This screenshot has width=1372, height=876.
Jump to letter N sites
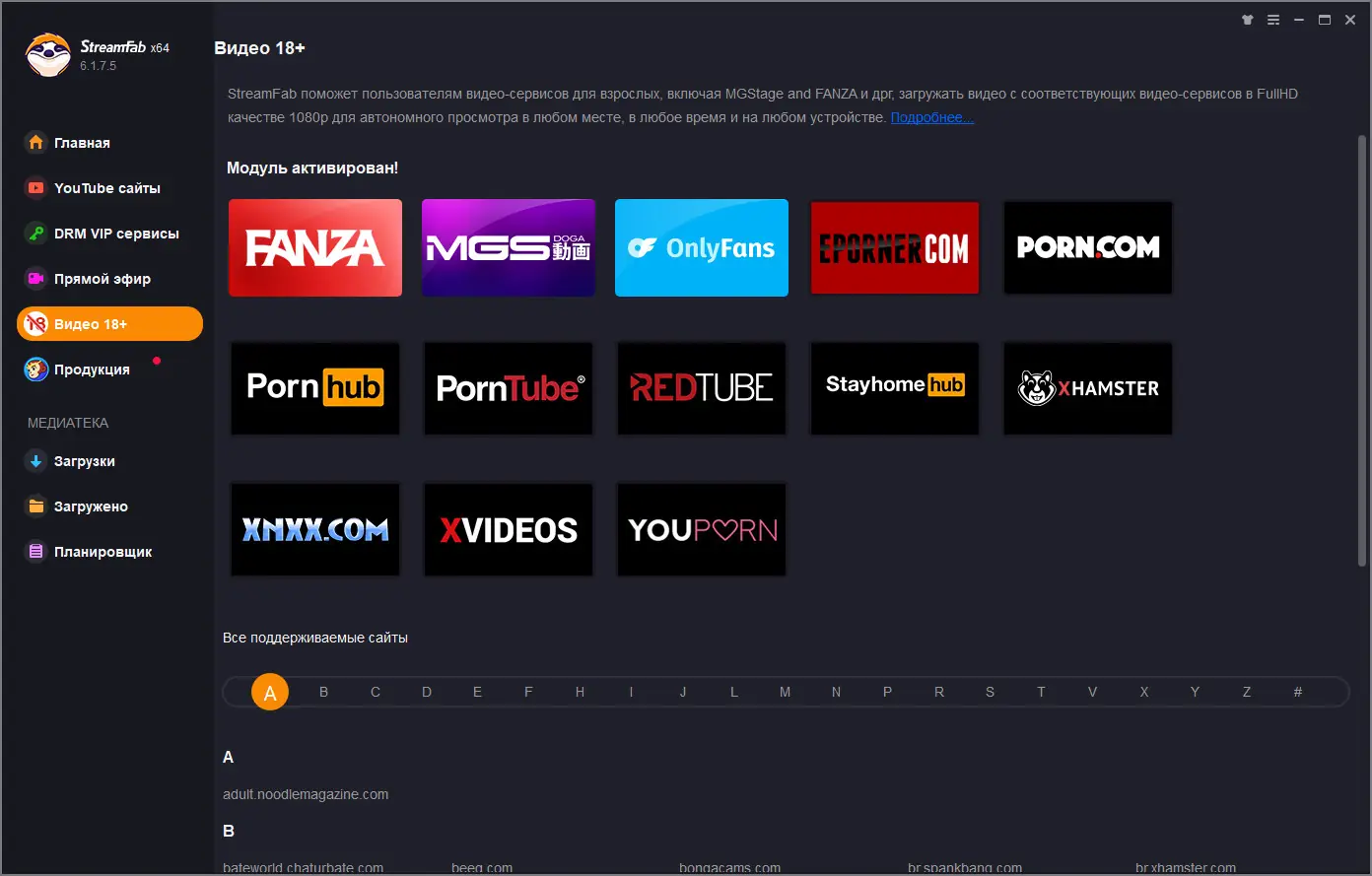(837, 692)
